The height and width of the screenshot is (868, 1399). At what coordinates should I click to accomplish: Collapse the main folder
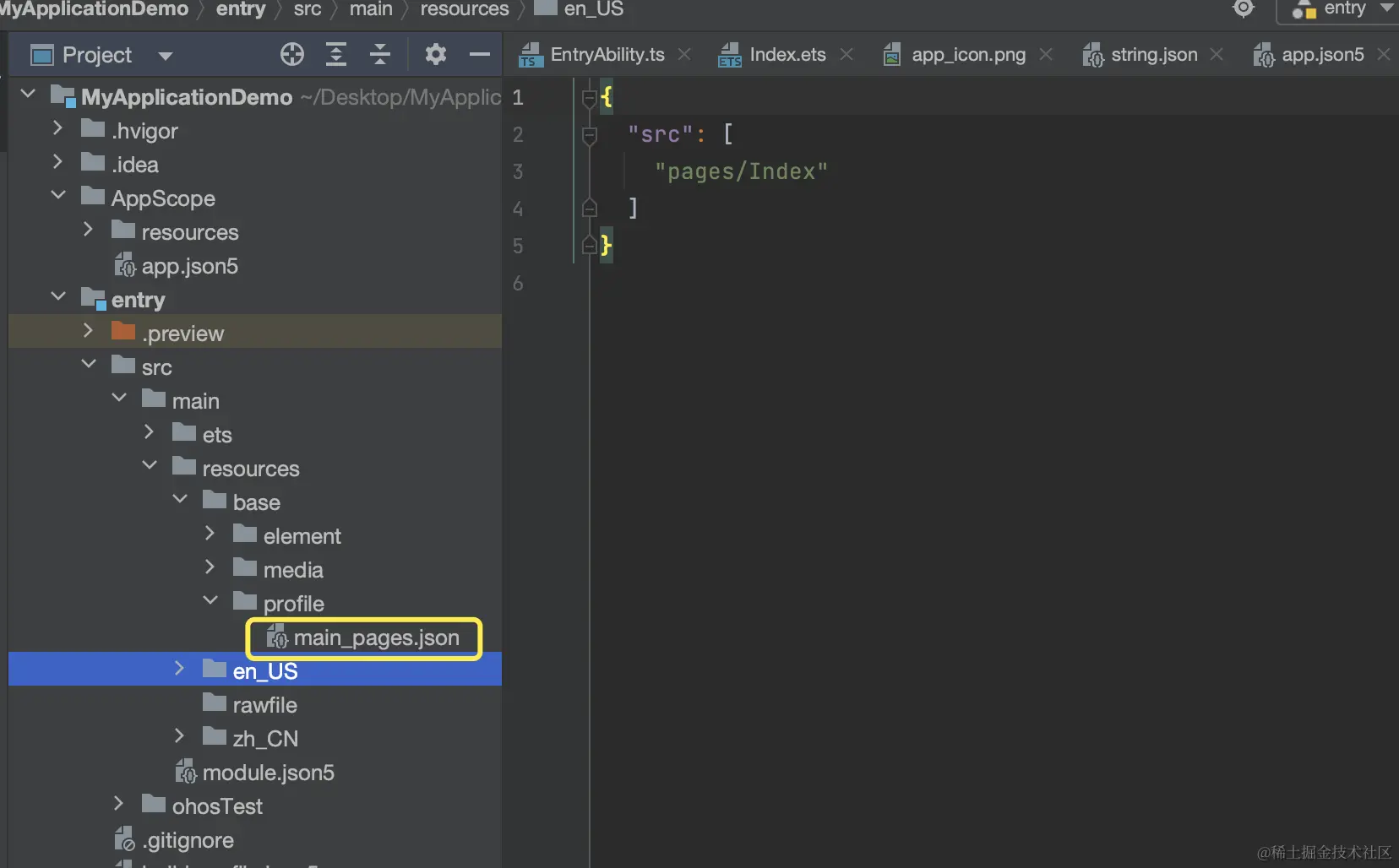click(119, 398)
